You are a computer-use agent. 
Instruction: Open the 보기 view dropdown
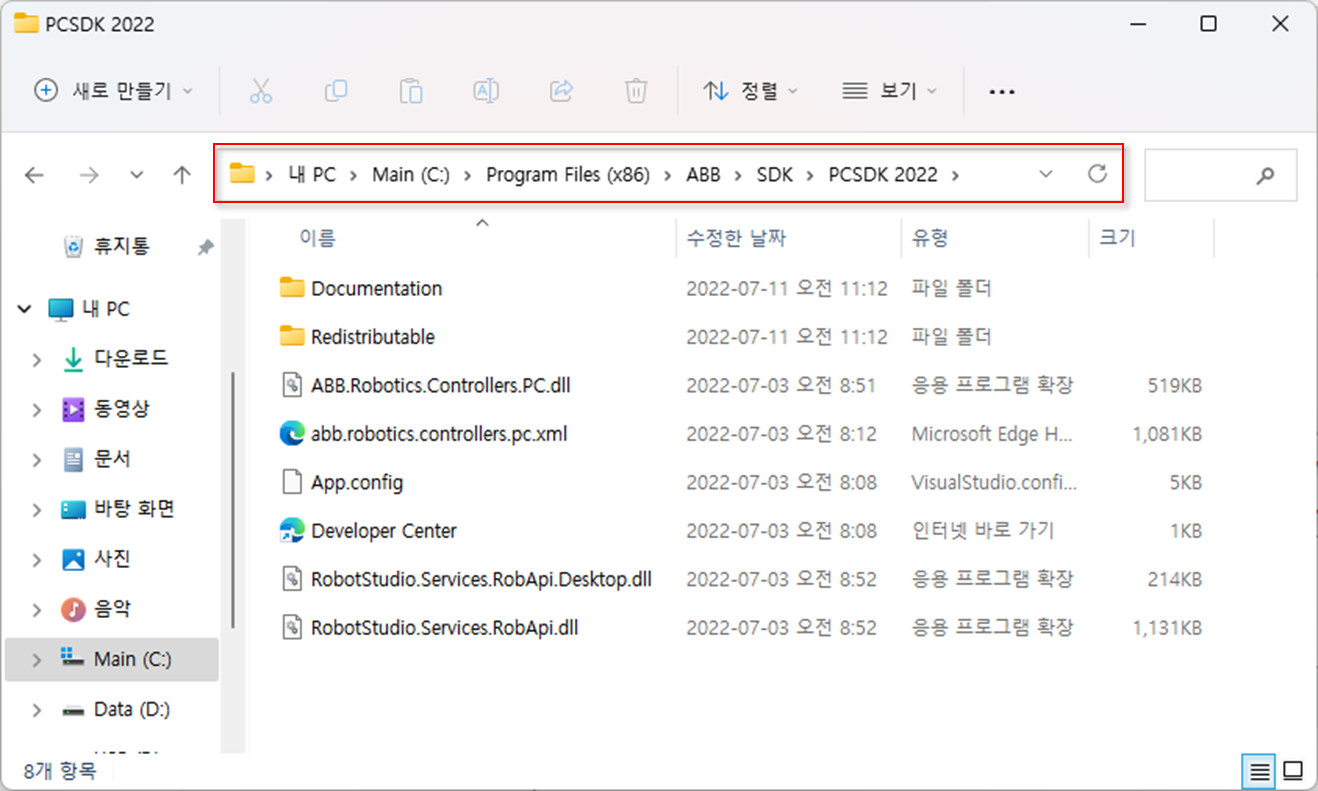[890, 91]
